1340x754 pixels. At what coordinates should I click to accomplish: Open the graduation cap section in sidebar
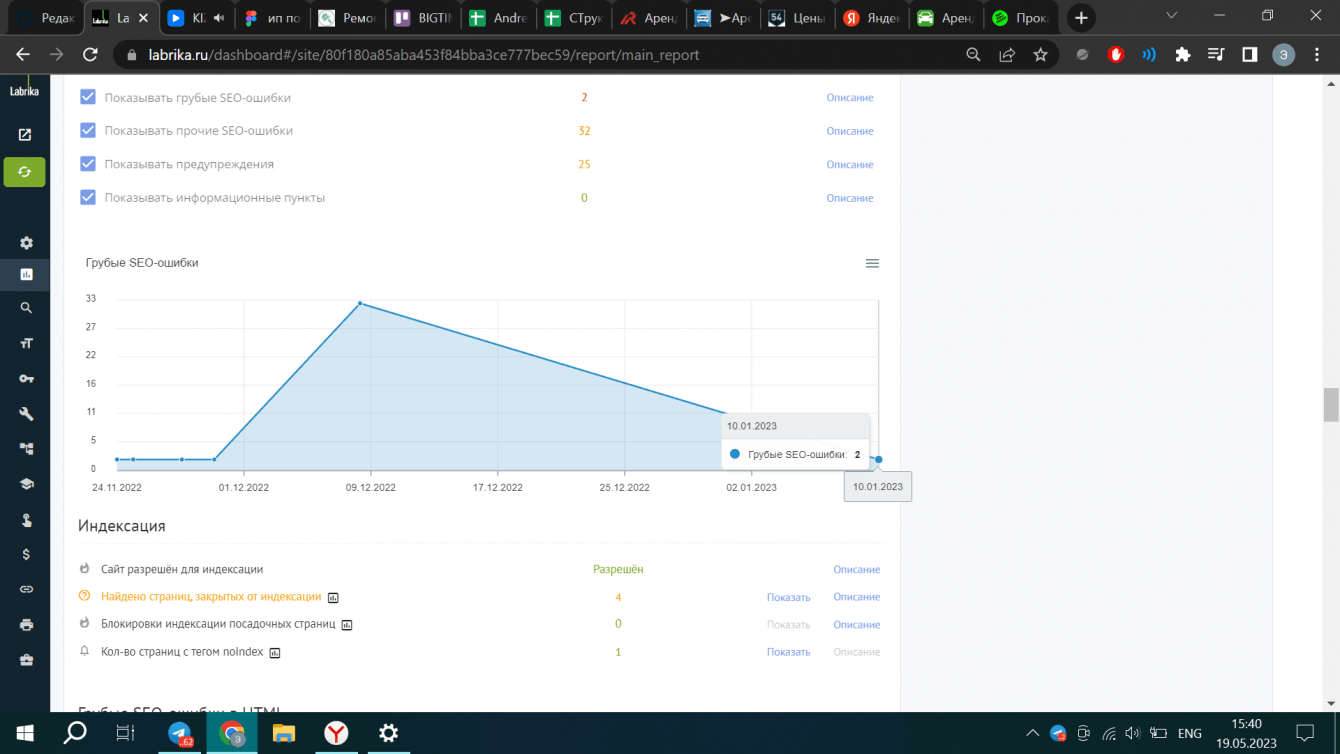point(26,484)
